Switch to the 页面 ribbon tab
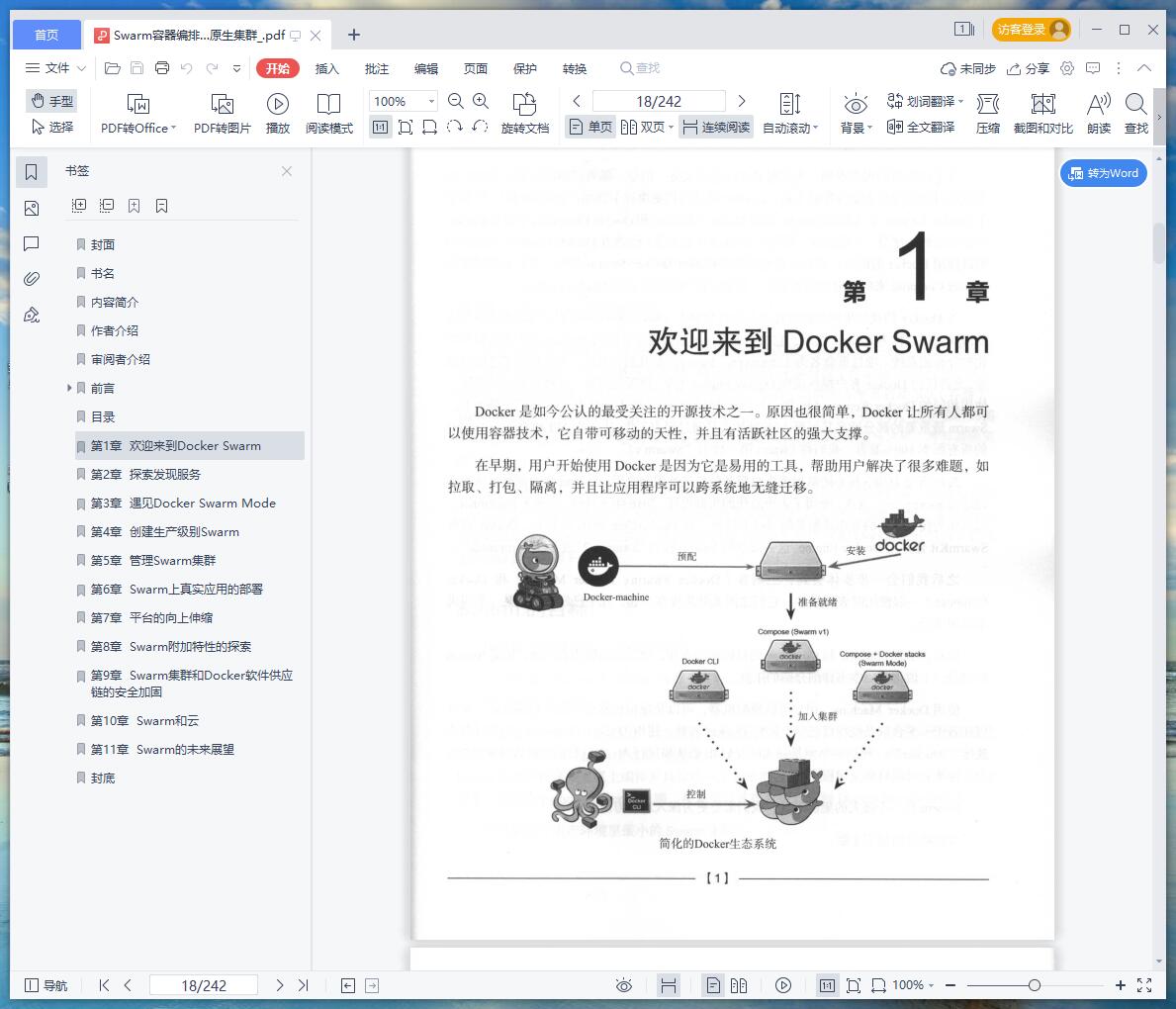The image size is (1176, 1009). click(476, 68)
